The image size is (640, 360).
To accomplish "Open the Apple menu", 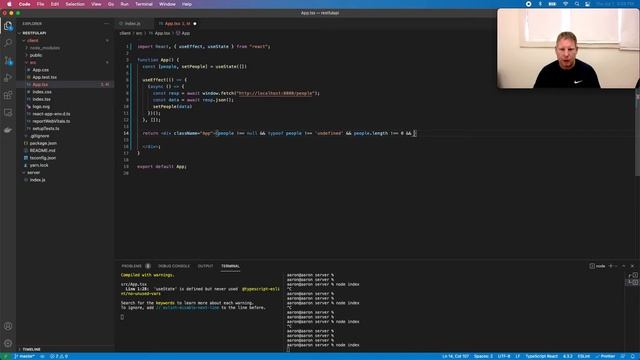I will [x=9, y=4].
